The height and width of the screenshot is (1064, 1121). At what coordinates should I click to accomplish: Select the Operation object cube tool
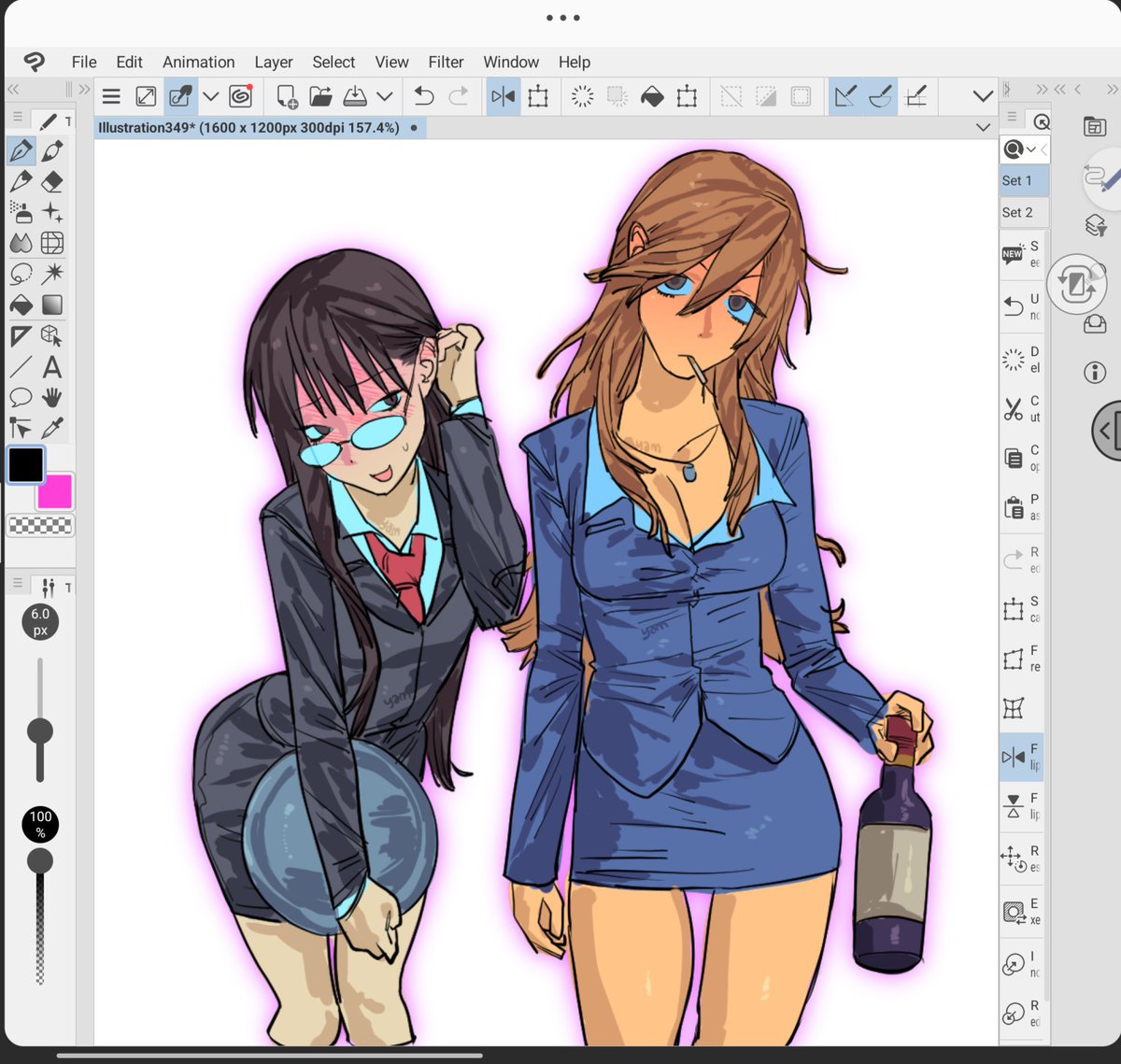click(x=52, y=335)
